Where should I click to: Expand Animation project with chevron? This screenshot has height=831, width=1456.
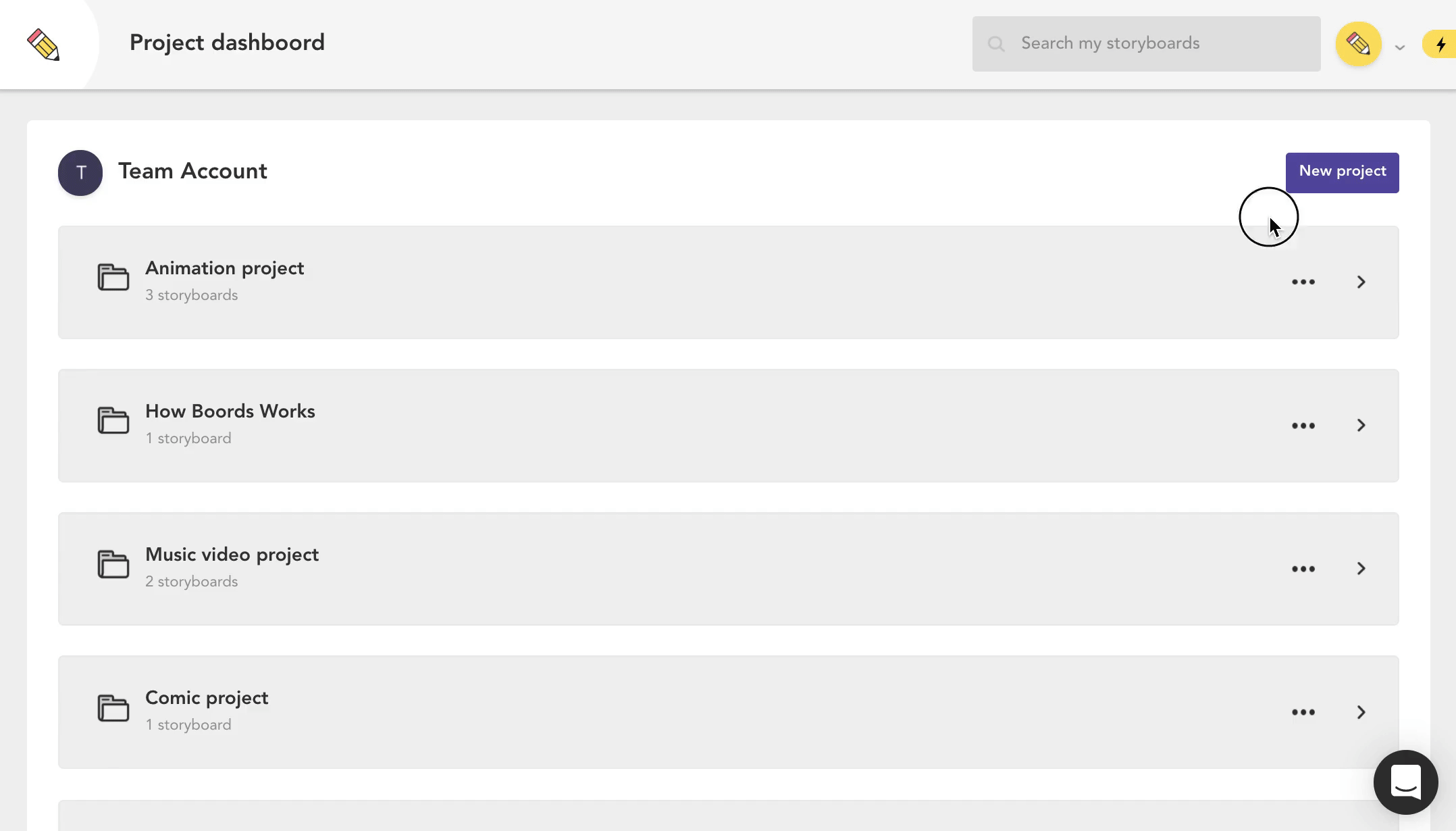click(x=1361, y=282)
